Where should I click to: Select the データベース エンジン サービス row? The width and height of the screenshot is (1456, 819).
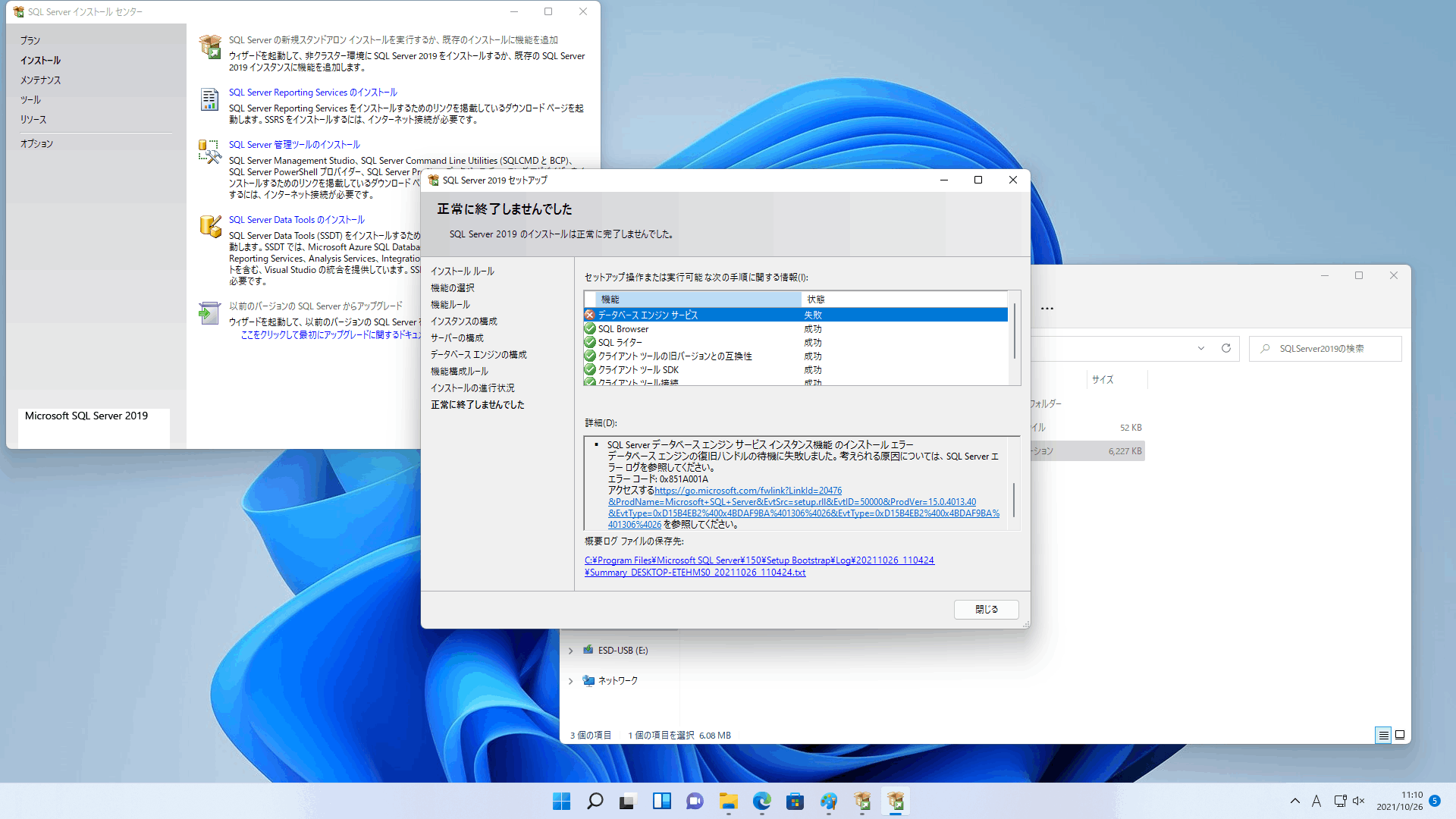[x=795, y=315]
